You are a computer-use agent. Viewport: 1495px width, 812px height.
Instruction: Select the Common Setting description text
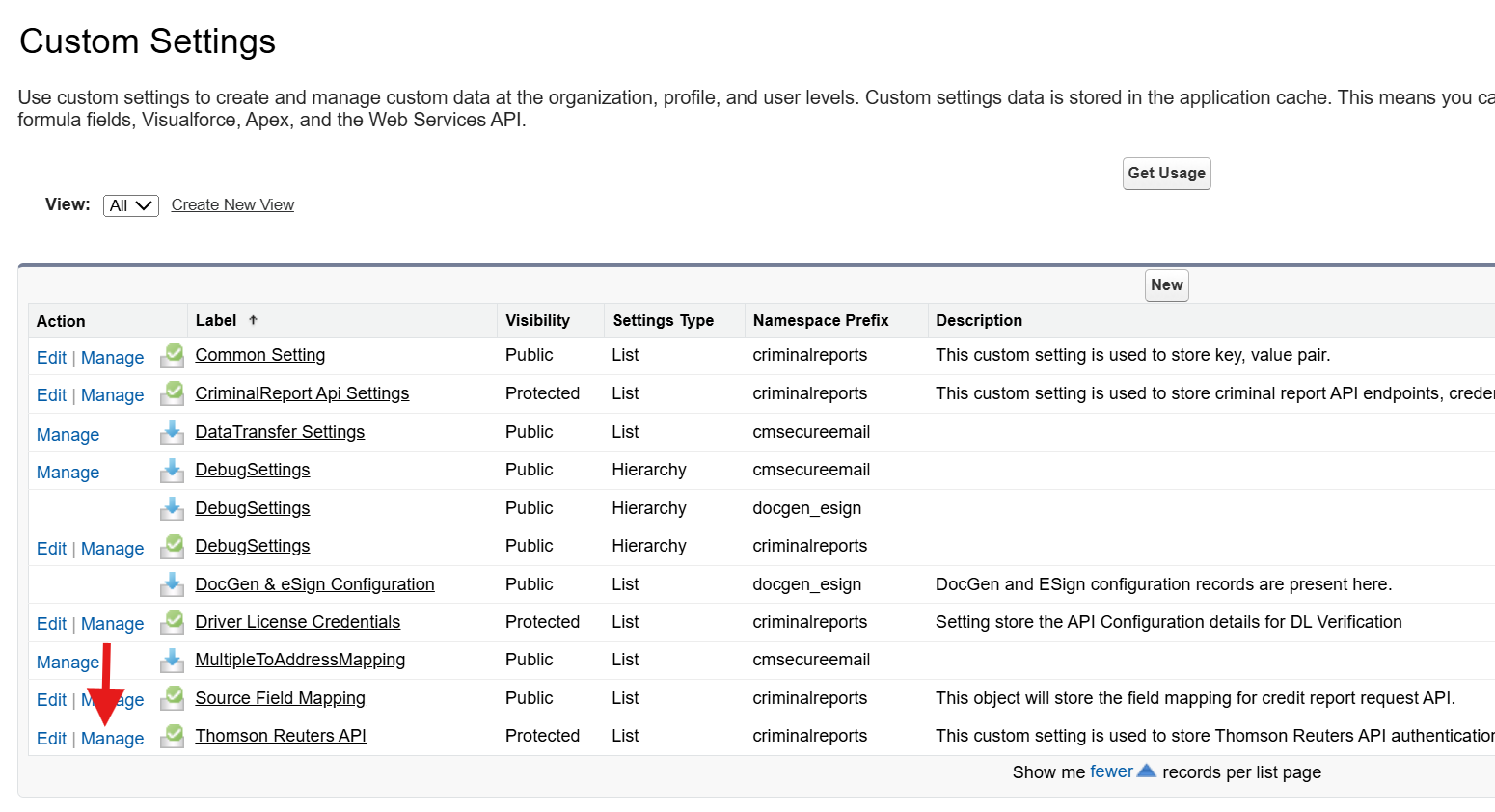tap(1133, 355)
